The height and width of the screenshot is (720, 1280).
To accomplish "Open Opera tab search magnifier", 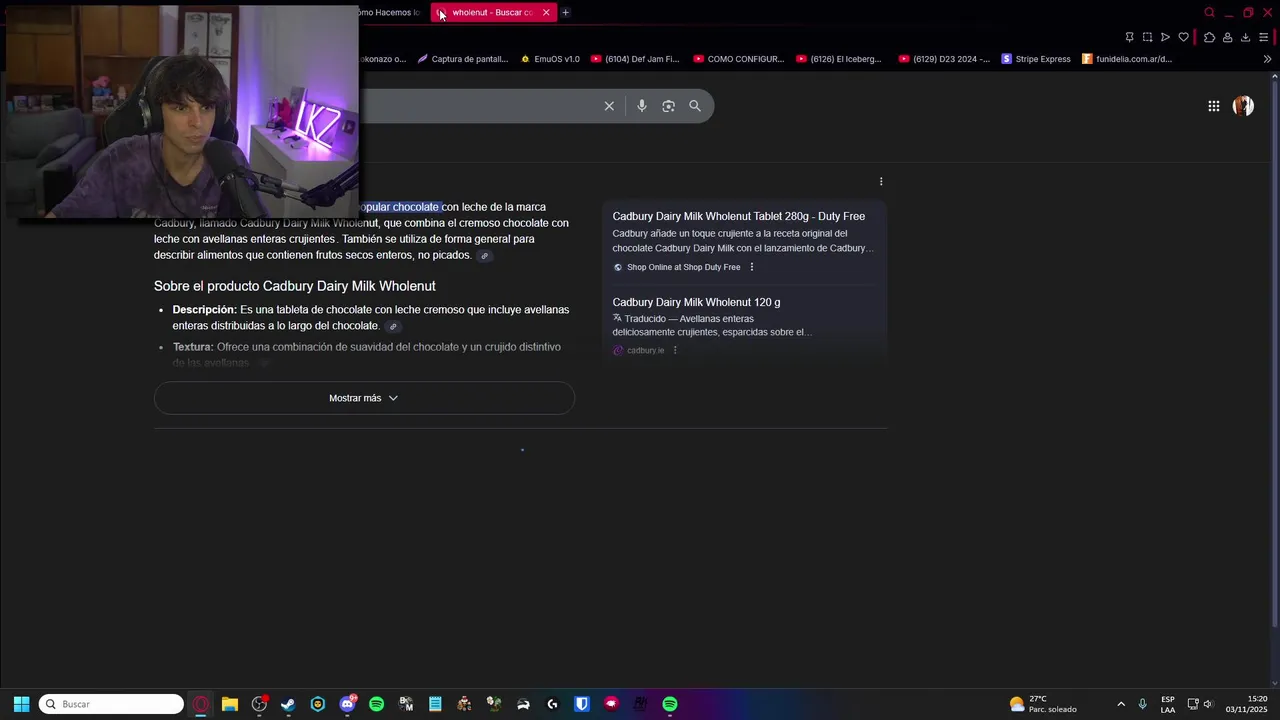I will (x=1209, y=12).
